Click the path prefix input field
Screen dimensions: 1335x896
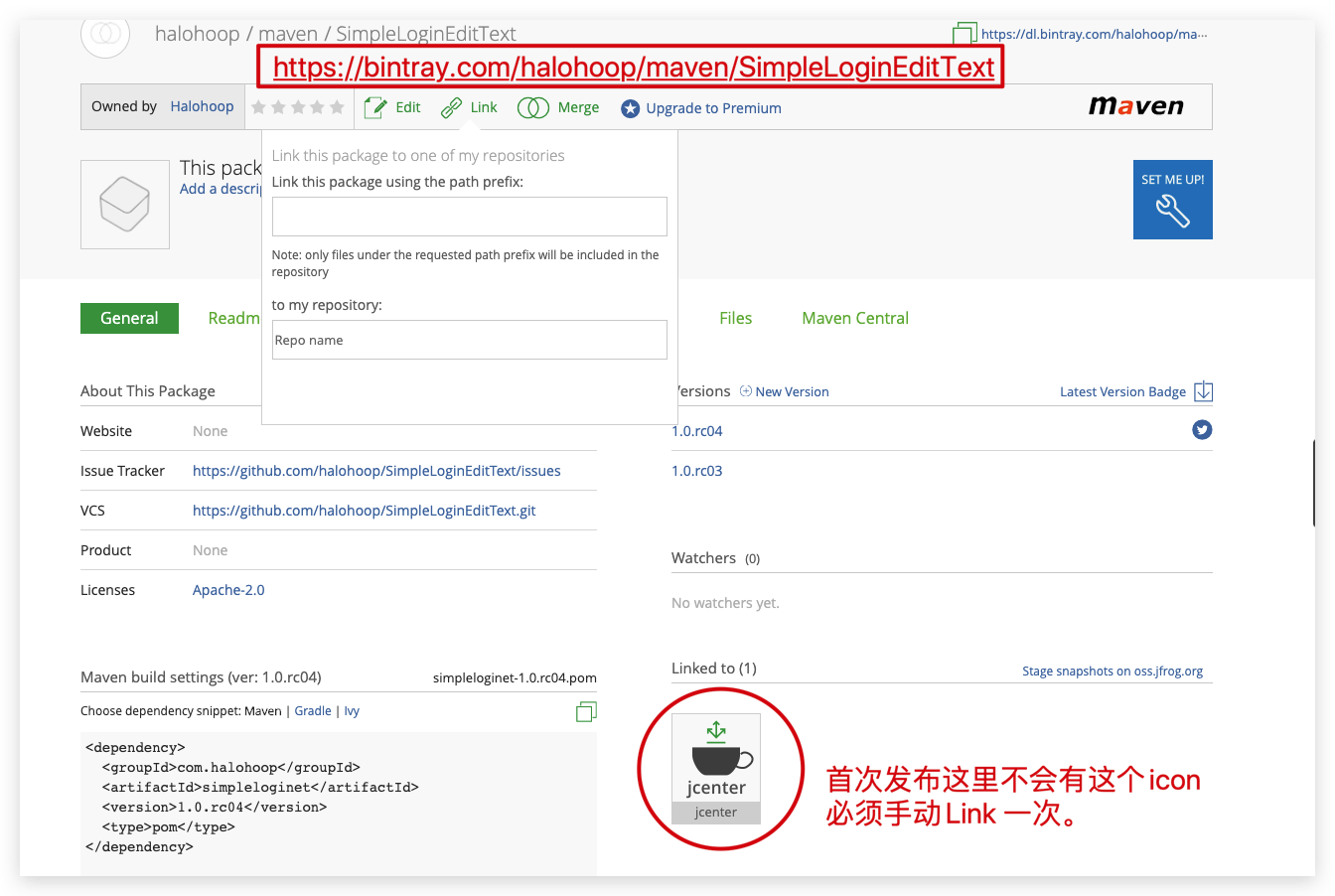470,217
